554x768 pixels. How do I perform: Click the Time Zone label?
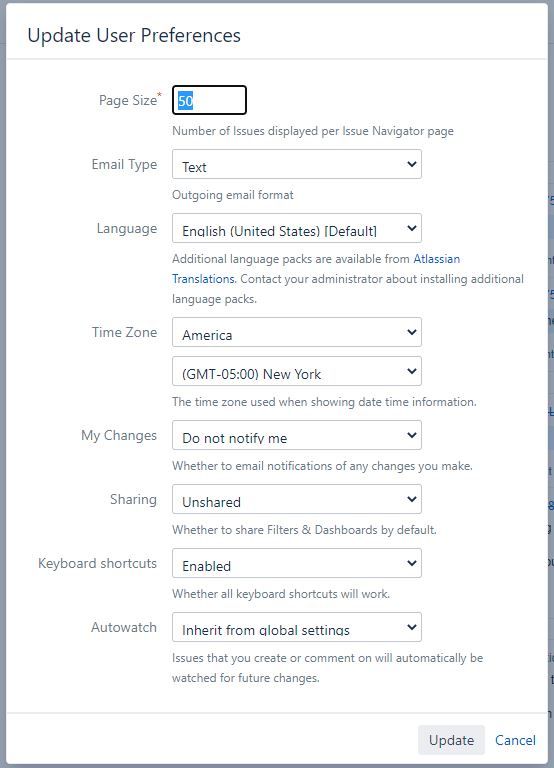(x=124, y=332)
